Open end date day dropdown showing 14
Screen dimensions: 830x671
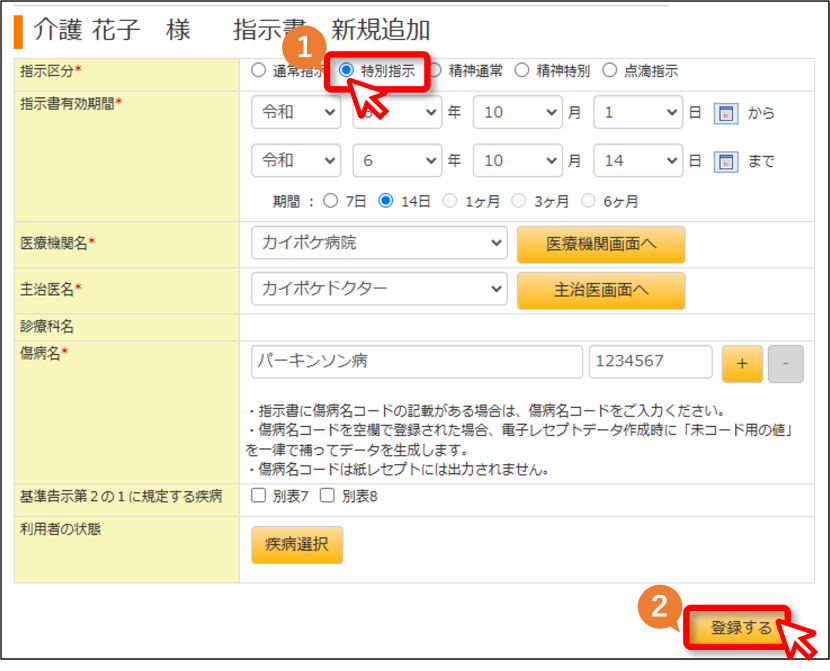638,160
